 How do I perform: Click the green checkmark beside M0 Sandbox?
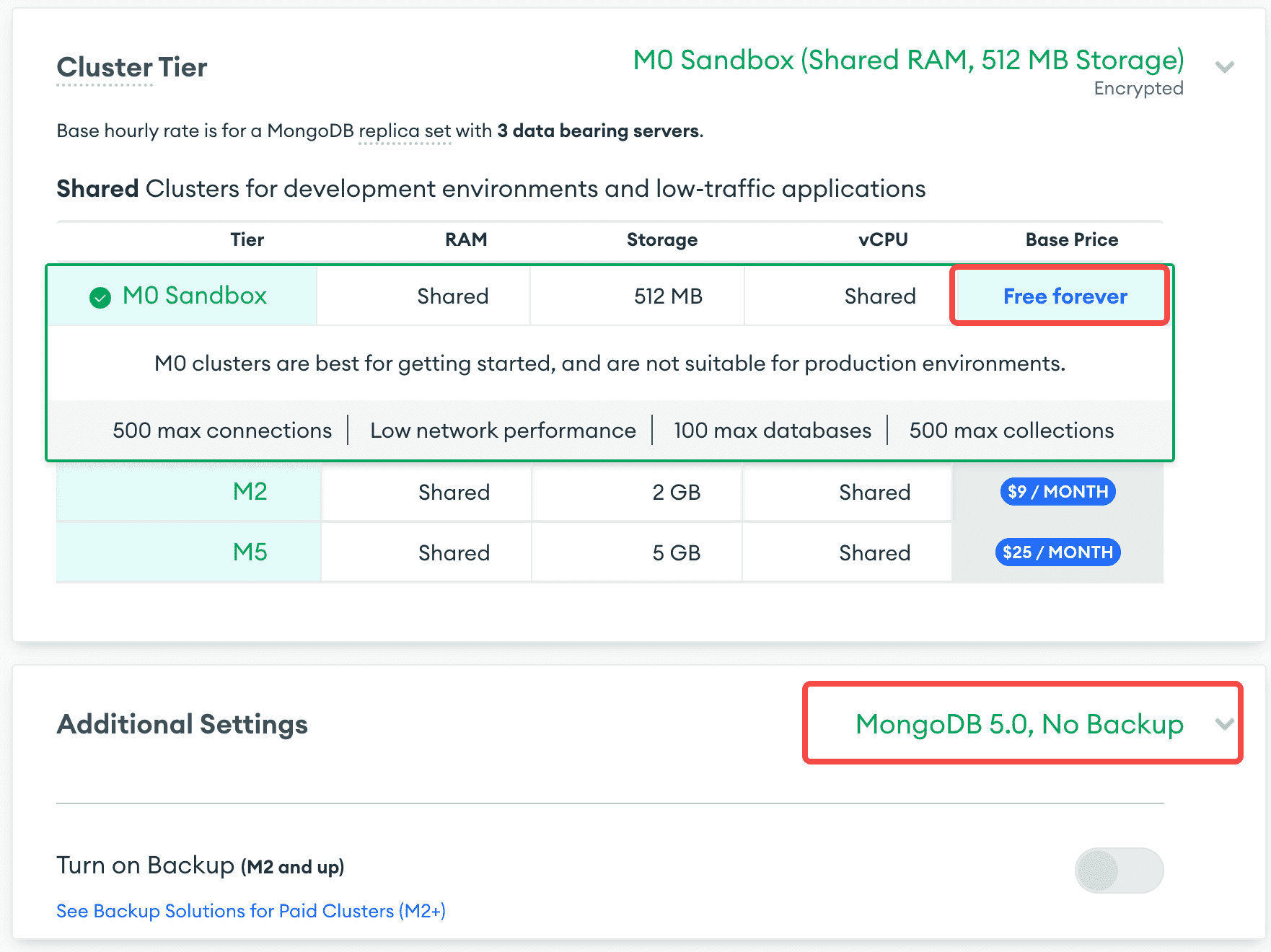[100, 297]
